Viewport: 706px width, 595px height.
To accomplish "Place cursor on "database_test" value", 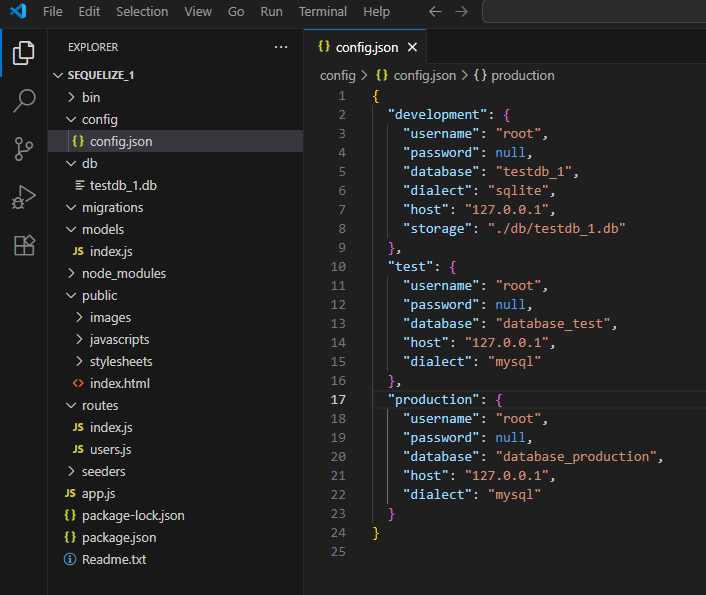I will coord(553,324).
